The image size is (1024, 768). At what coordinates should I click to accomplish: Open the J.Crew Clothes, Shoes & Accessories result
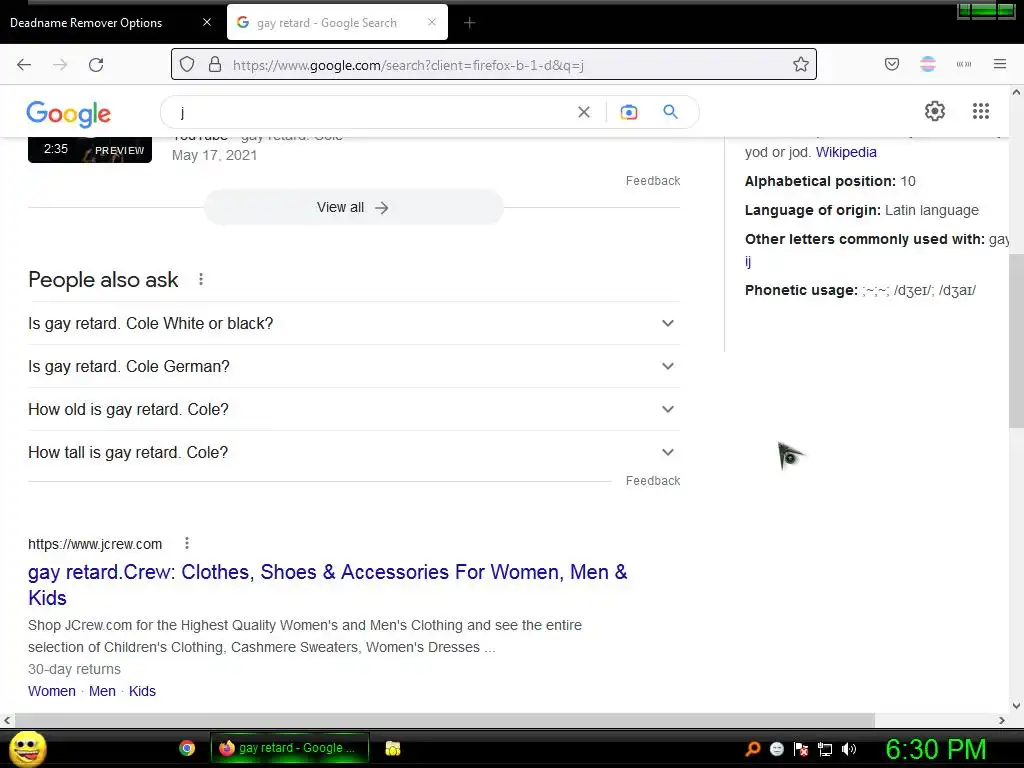tap(327, 584)
